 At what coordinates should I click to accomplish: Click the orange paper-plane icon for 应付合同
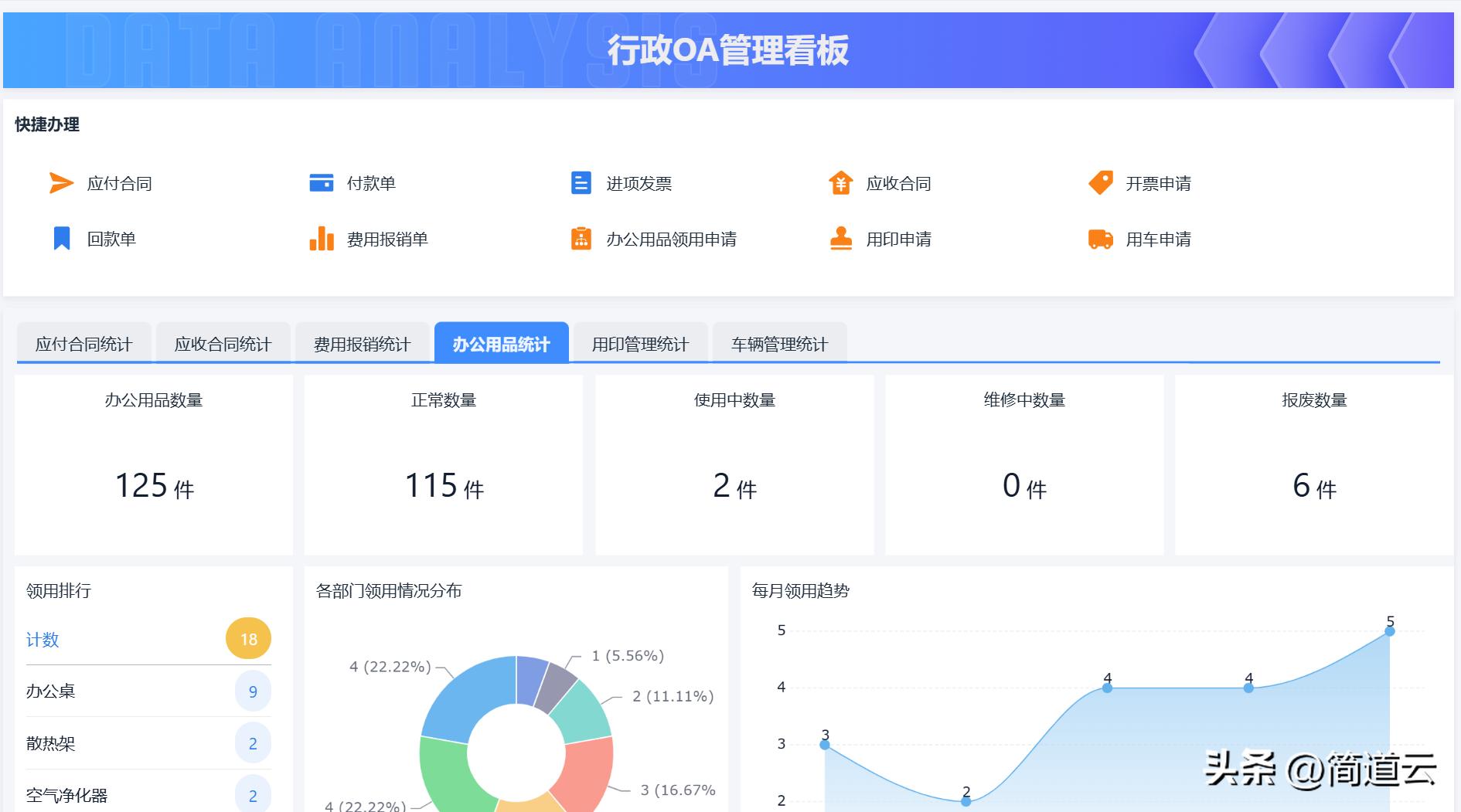(x=61, y=183)
